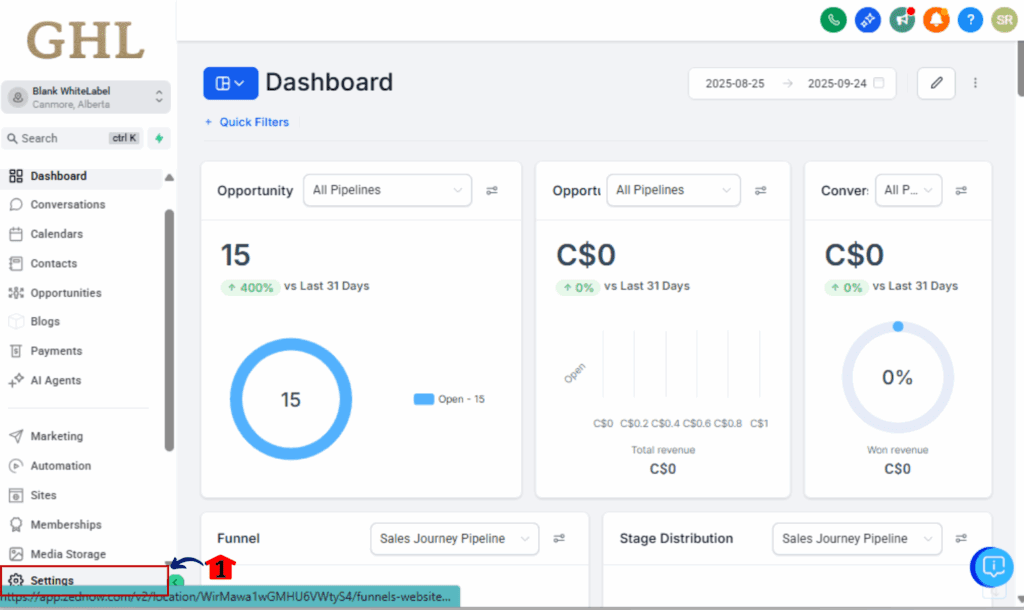Click the pencil edit dashboard button
Viewport: 1024px width, 610px height.
pos(936,83)
